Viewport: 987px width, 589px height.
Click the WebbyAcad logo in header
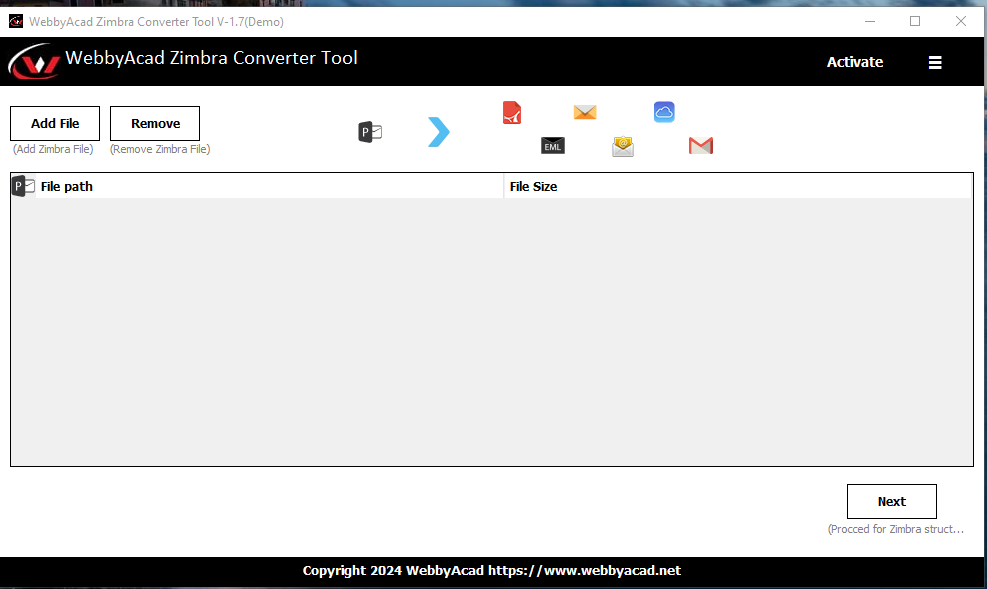(34, 62)
